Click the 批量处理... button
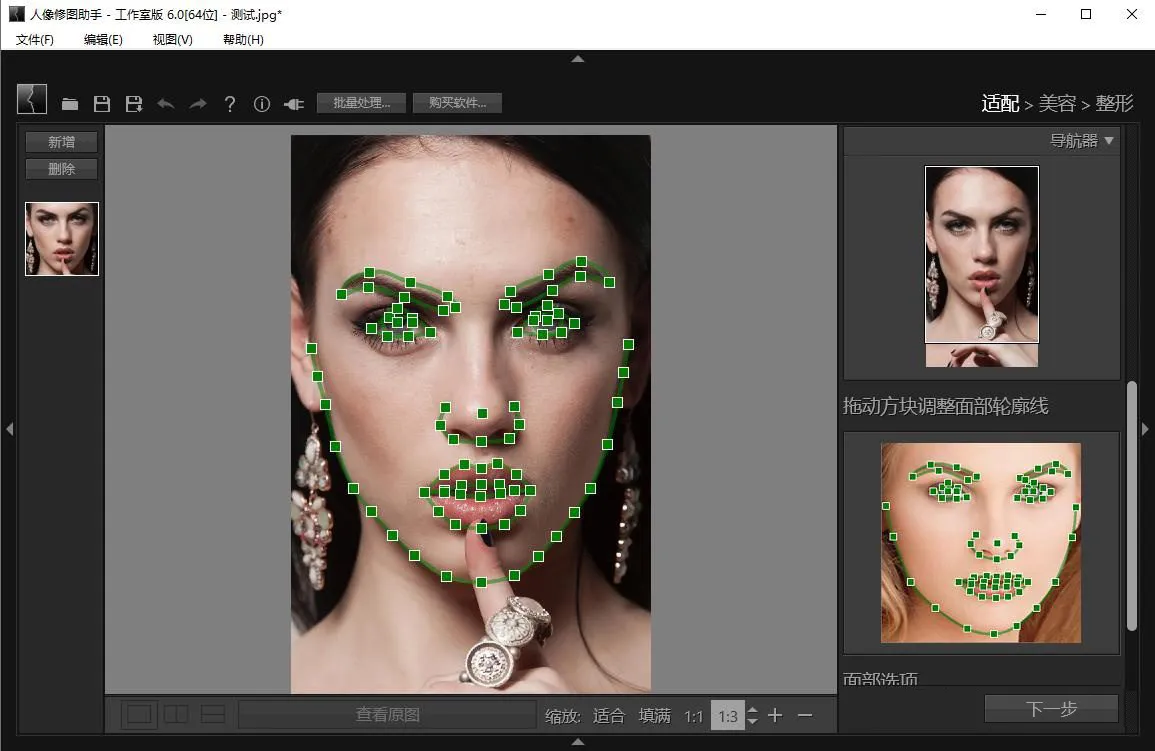 (x=361, y=103)
